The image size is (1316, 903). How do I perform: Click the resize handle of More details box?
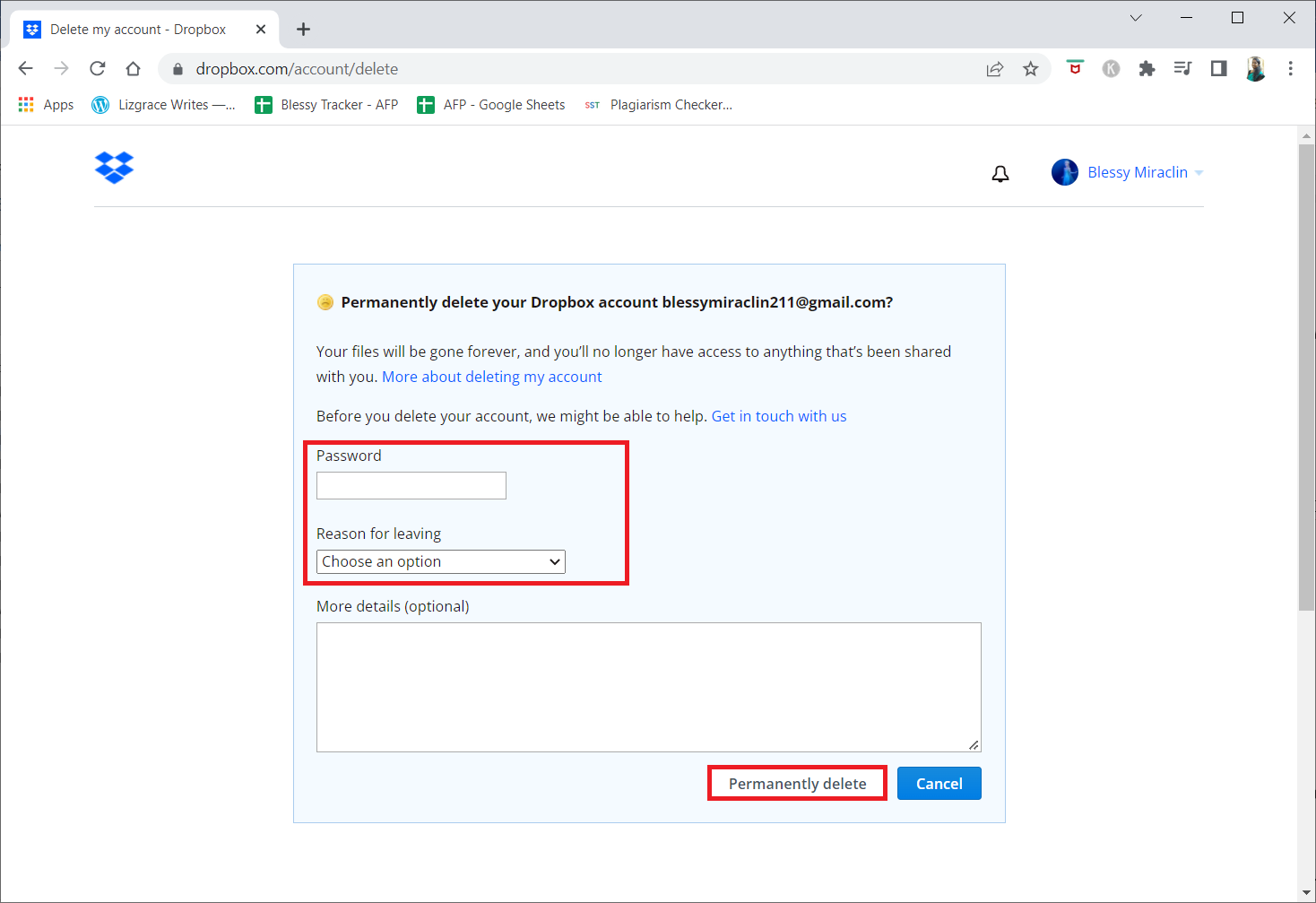tap(974, 745)
